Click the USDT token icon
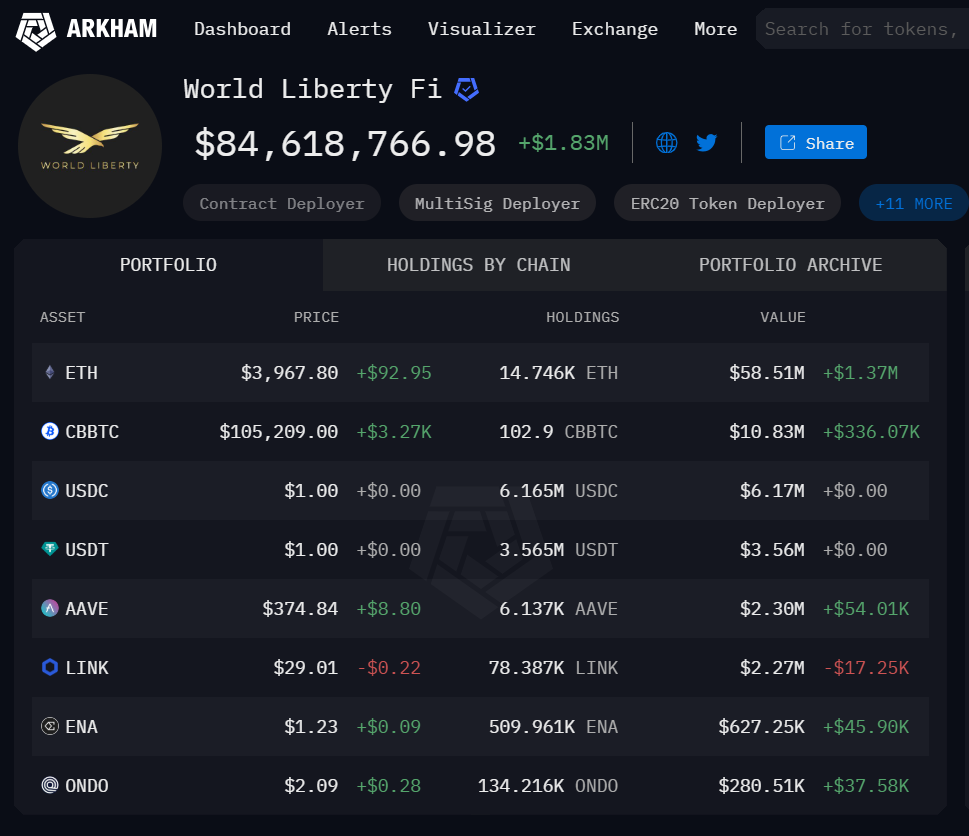This screenshot has width=969, height=836. tap(50, 549)
